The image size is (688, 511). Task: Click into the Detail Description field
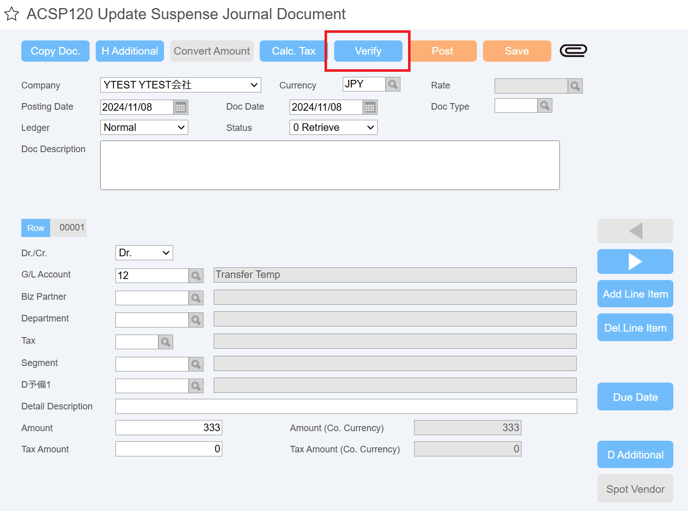click(346, 407)
